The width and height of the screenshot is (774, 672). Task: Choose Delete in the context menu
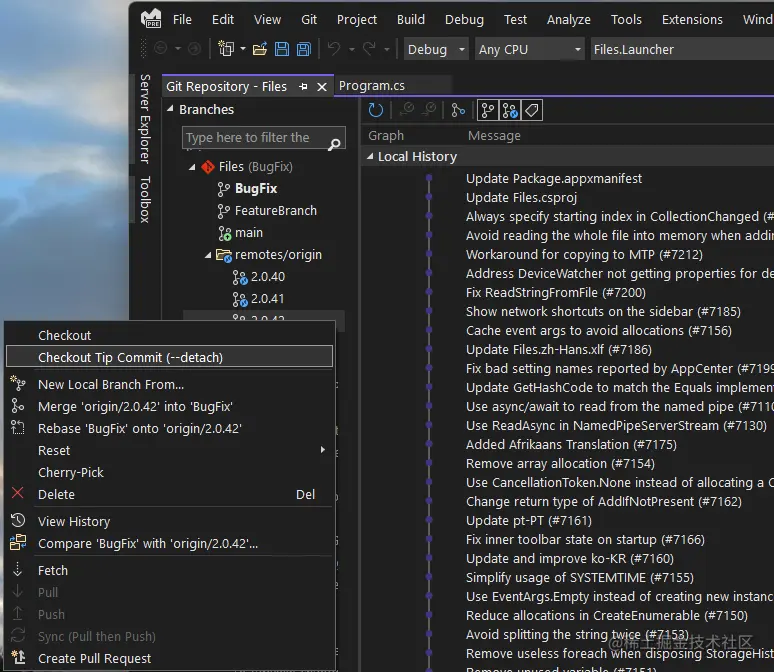click(x=170, y=494)
